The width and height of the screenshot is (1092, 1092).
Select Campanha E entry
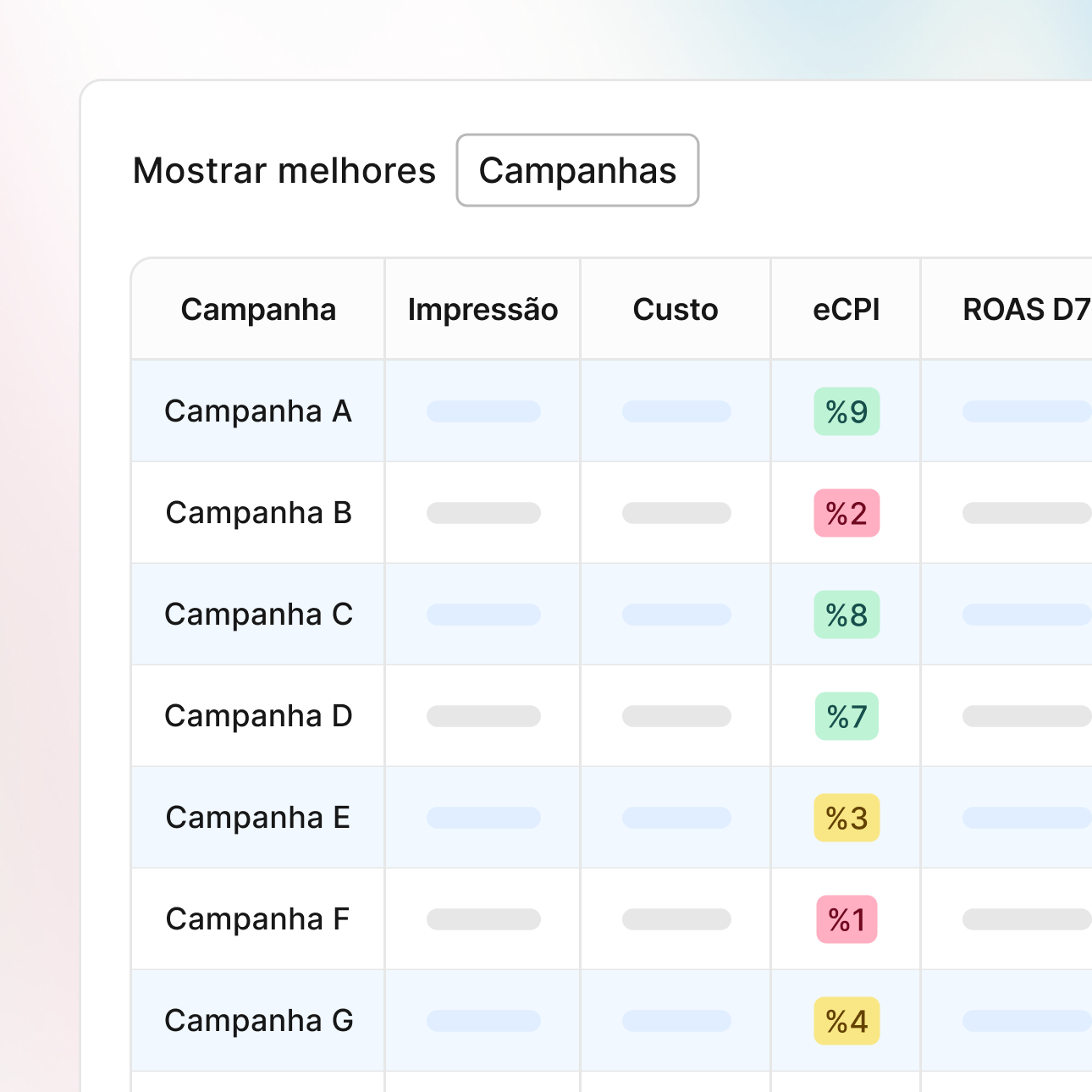click(x=258, y=818)
